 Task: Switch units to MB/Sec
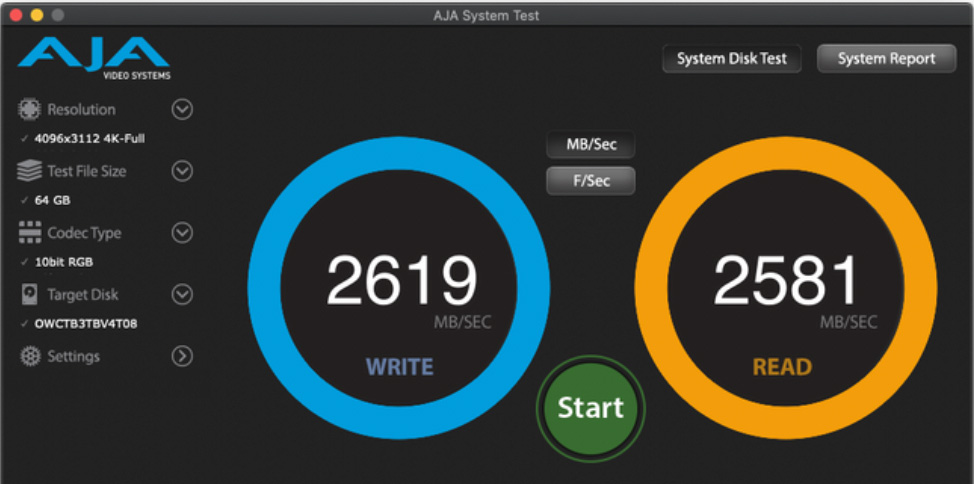pos(591,144)
